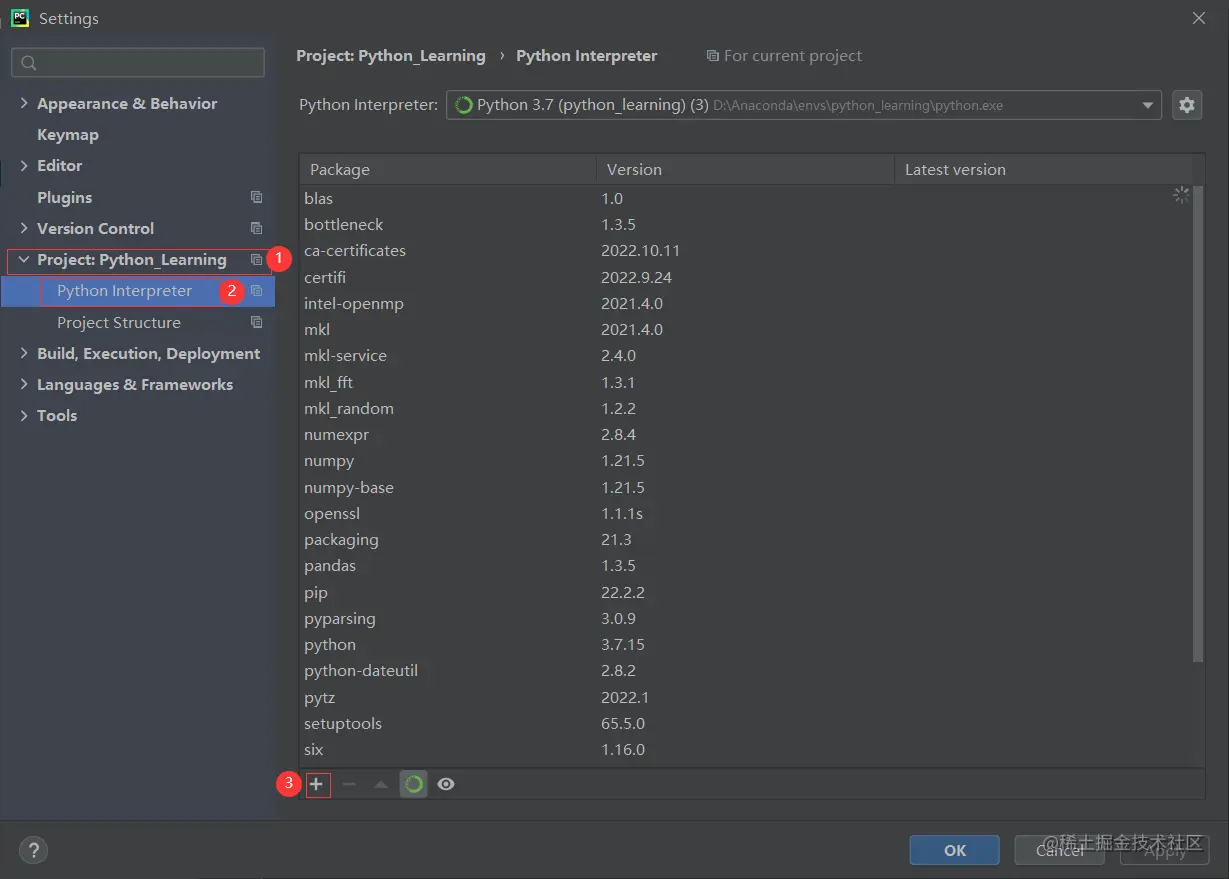Toggle the Use Conda package manager icon

(414, 784)
